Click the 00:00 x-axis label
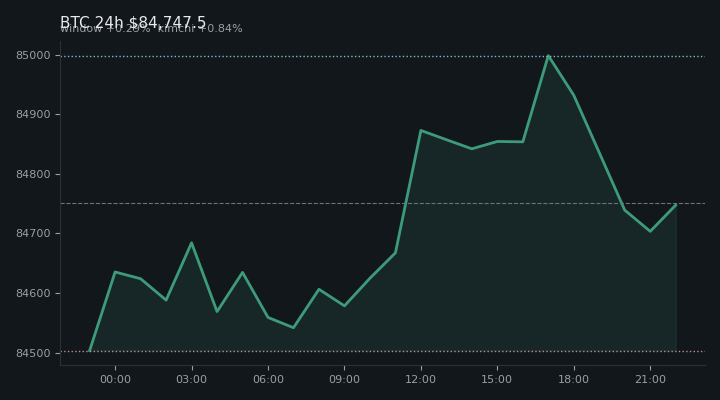The width and height of the screenshot is (720, 400). pos(115,379)
